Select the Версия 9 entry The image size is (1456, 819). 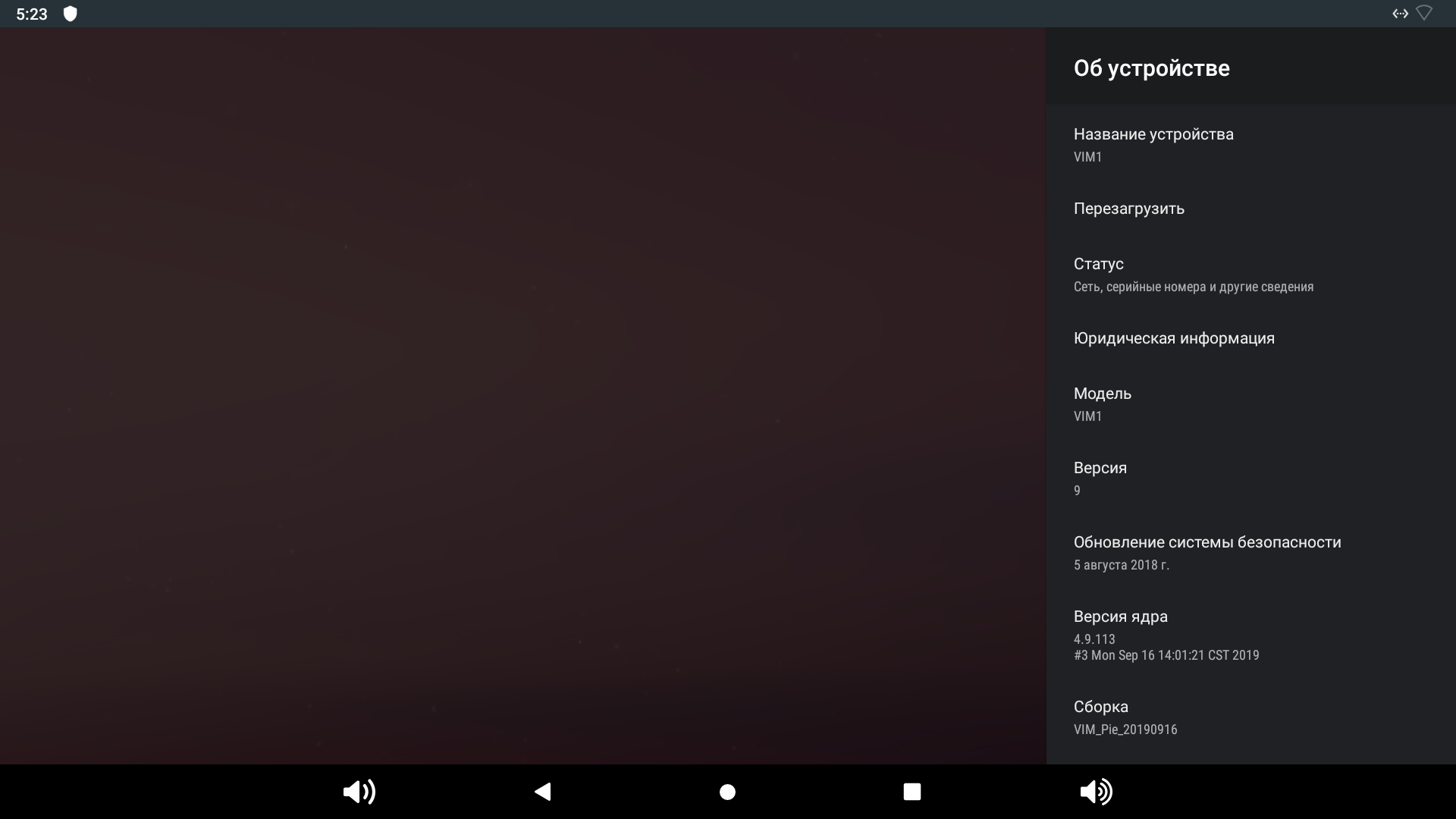pos(1251,478)
